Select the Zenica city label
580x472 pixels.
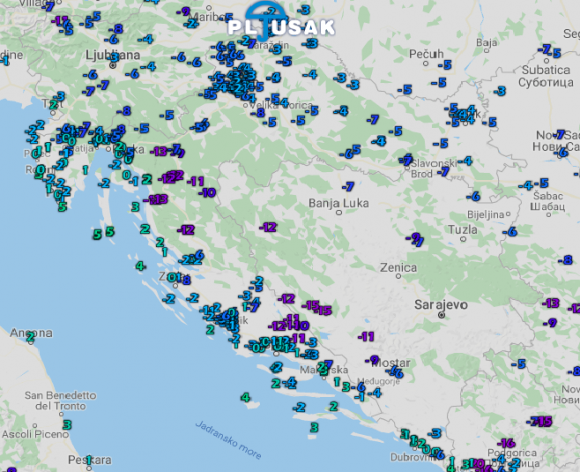click(x=398, y=267)
